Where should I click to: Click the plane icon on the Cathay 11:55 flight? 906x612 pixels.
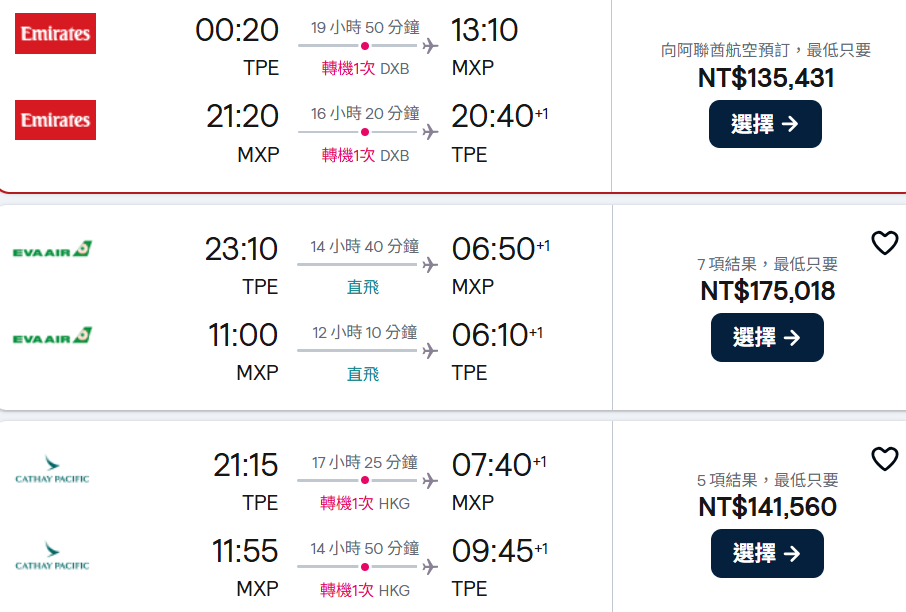(430, 568)
